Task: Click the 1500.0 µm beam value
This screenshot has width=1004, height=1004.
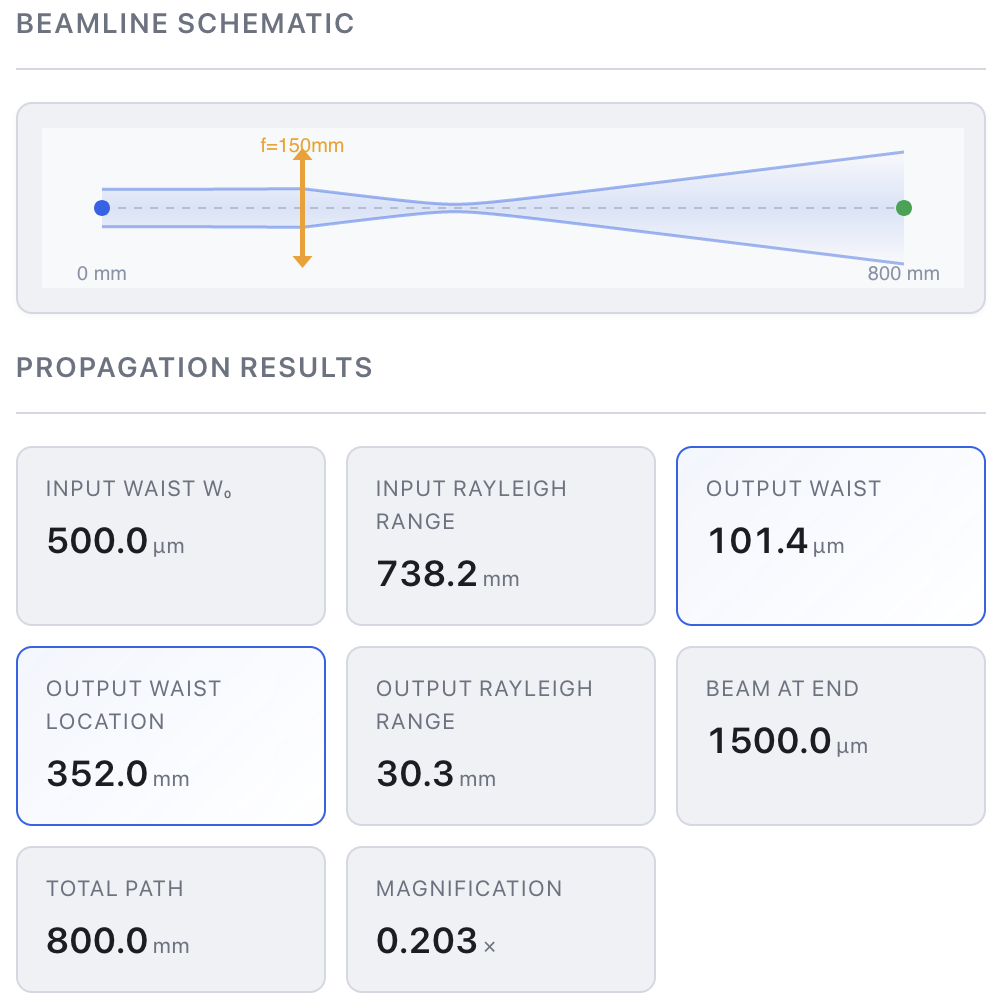Action: 770,742
